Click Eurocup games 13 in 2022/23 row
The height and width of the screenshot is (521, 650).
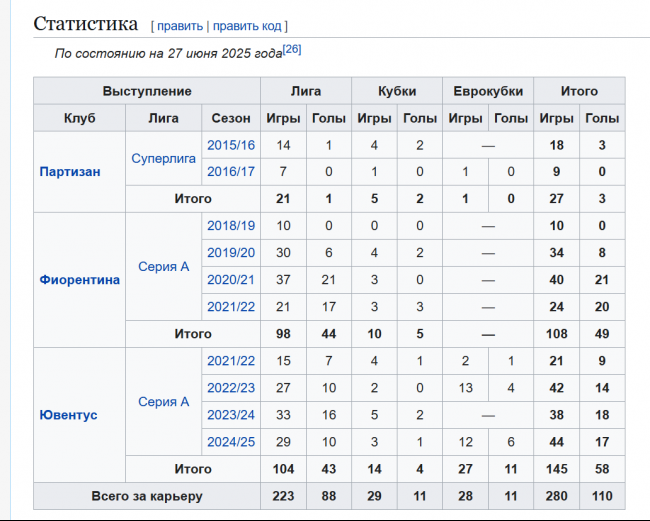point(465,388)
